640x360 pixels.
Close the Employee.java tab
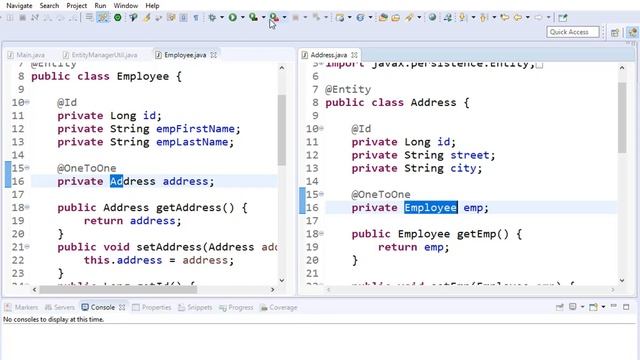(x=213, y=55)
